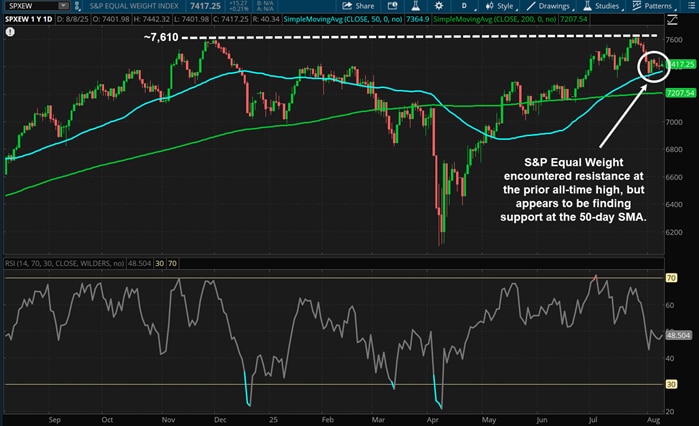The image size is (699, 426).
Task: Click the Share button
Action: [358, 6]
